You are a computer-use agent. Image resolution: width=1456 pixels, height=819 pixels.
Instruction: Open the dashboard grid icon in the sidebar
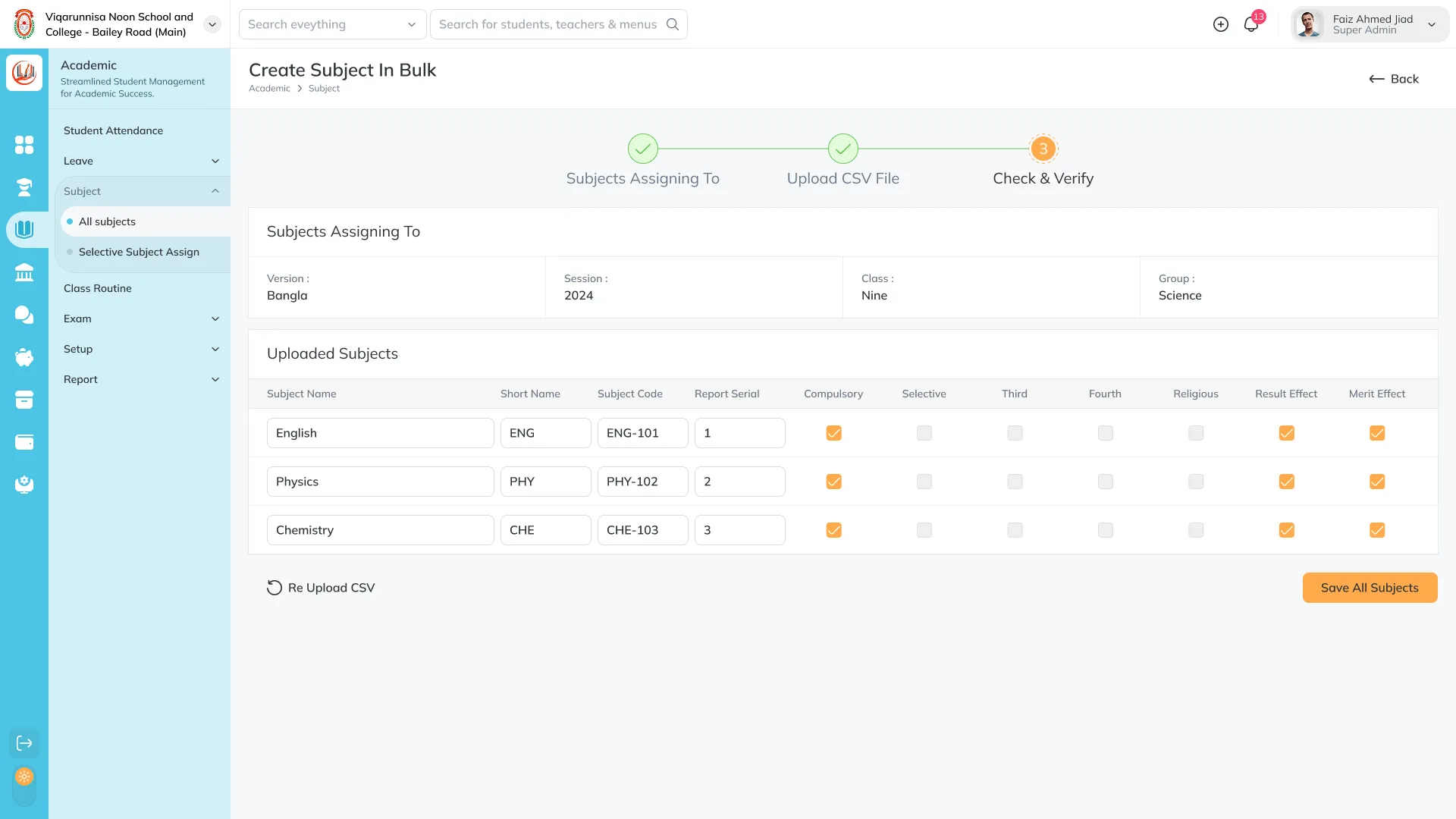24,145
